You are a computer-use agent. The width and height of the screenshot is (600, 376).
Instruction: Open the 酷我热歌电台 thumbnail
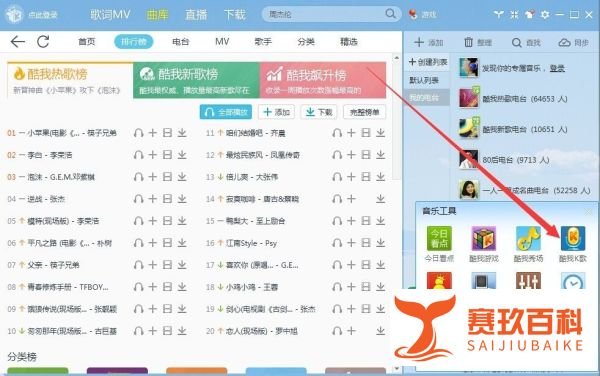pos(469,98)
